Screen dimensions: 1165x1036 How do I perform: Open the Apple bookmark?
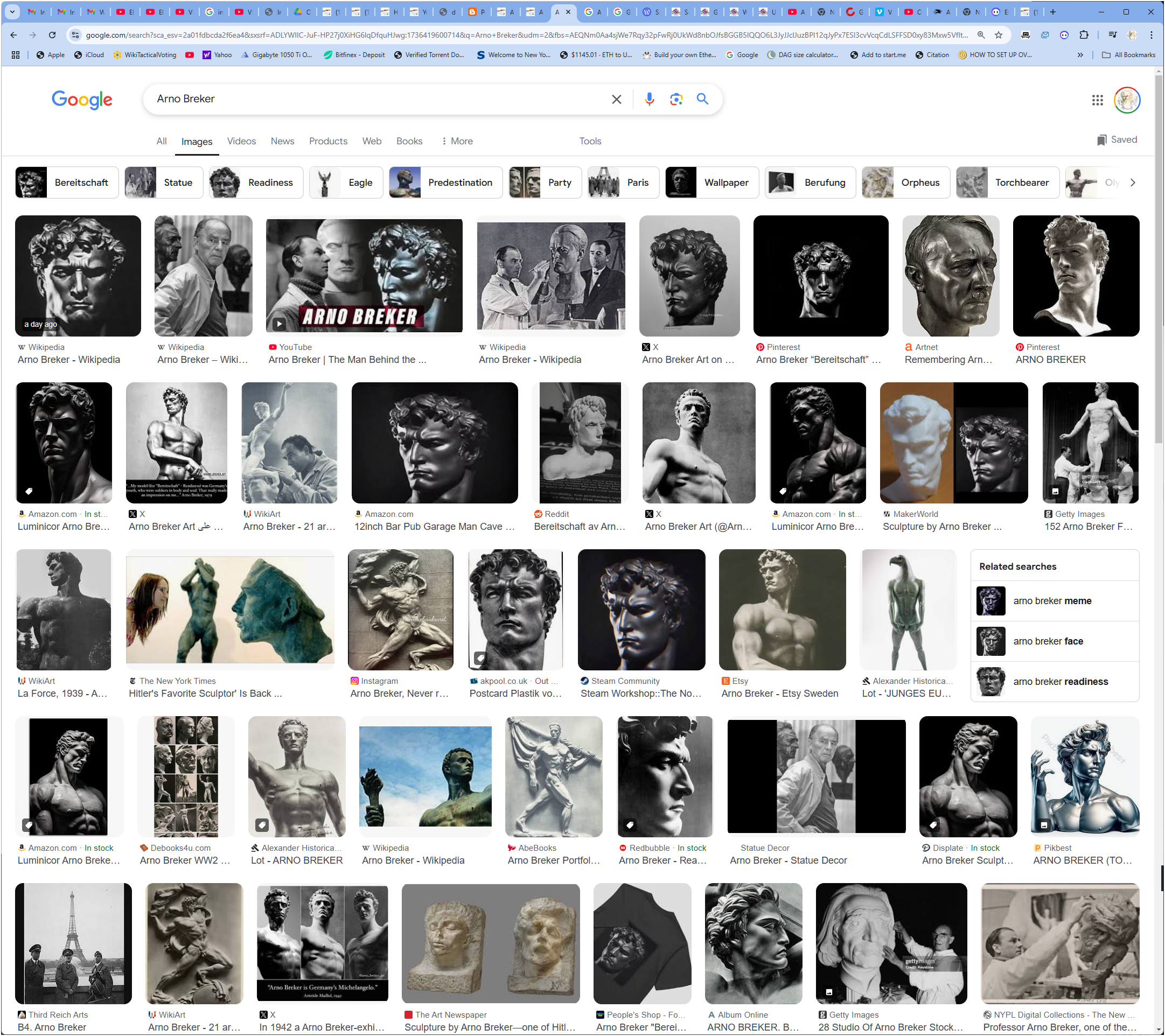tap(50, 55)
